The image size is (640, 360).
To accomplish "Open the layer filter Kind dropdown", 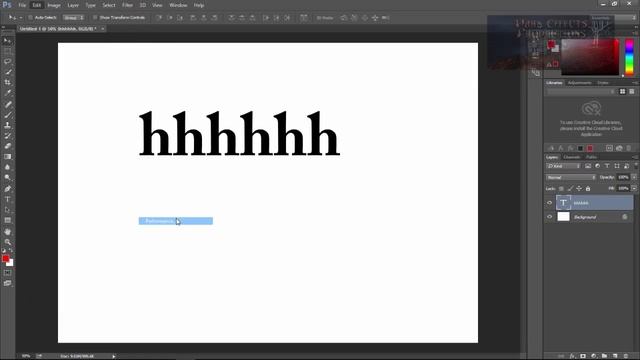I will click(x=563, y=166).
